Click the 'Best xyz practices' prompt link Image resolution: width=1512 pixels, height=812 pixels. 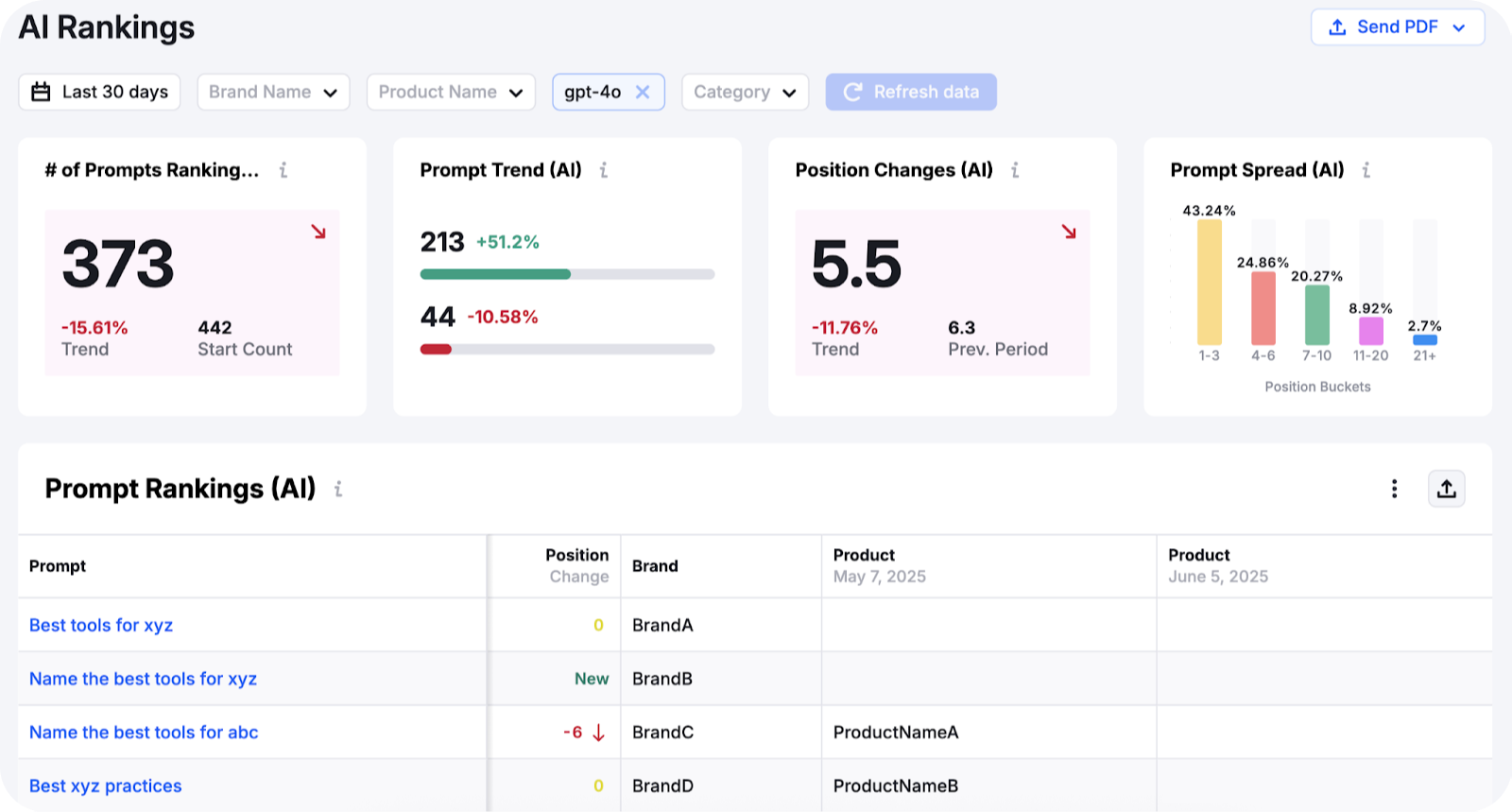coord(105,786)
